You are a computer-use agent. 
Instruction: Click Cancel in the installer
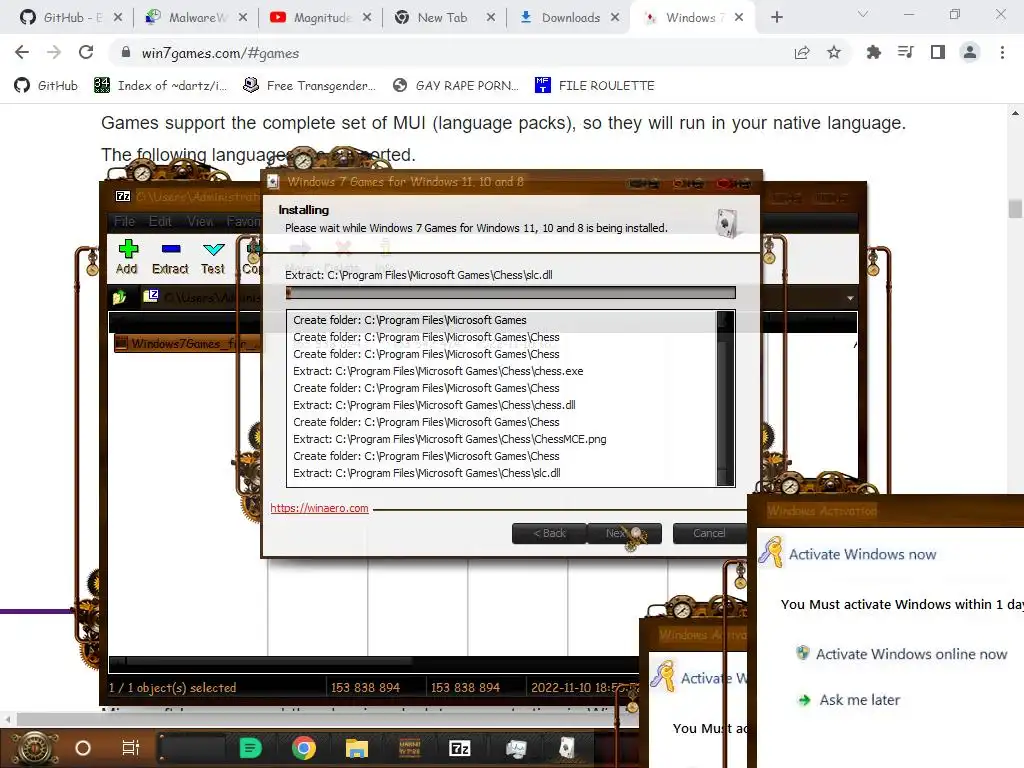pos(709,533)
